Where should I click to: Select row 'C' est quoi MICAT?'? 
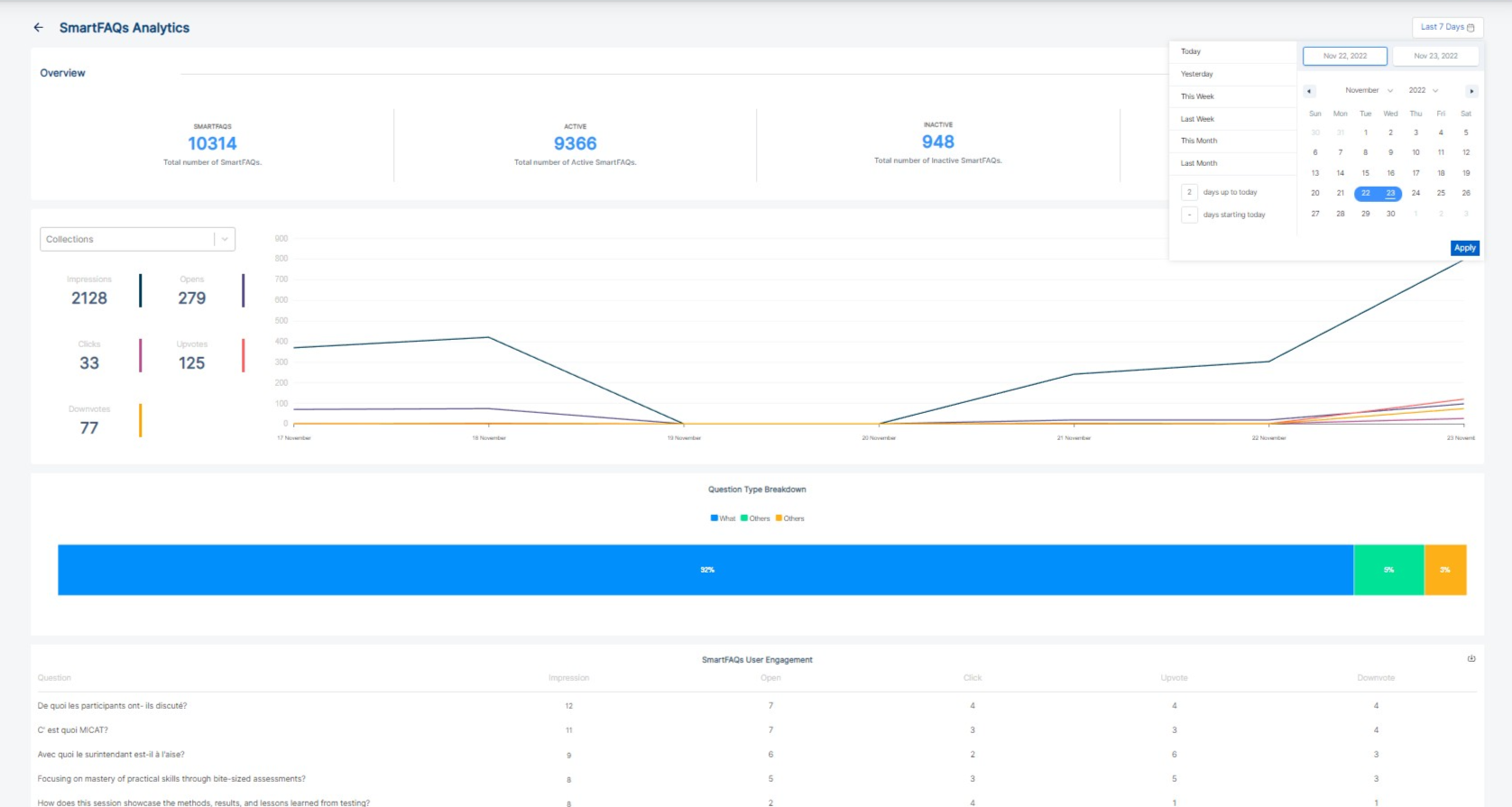[x=756, y=730]
